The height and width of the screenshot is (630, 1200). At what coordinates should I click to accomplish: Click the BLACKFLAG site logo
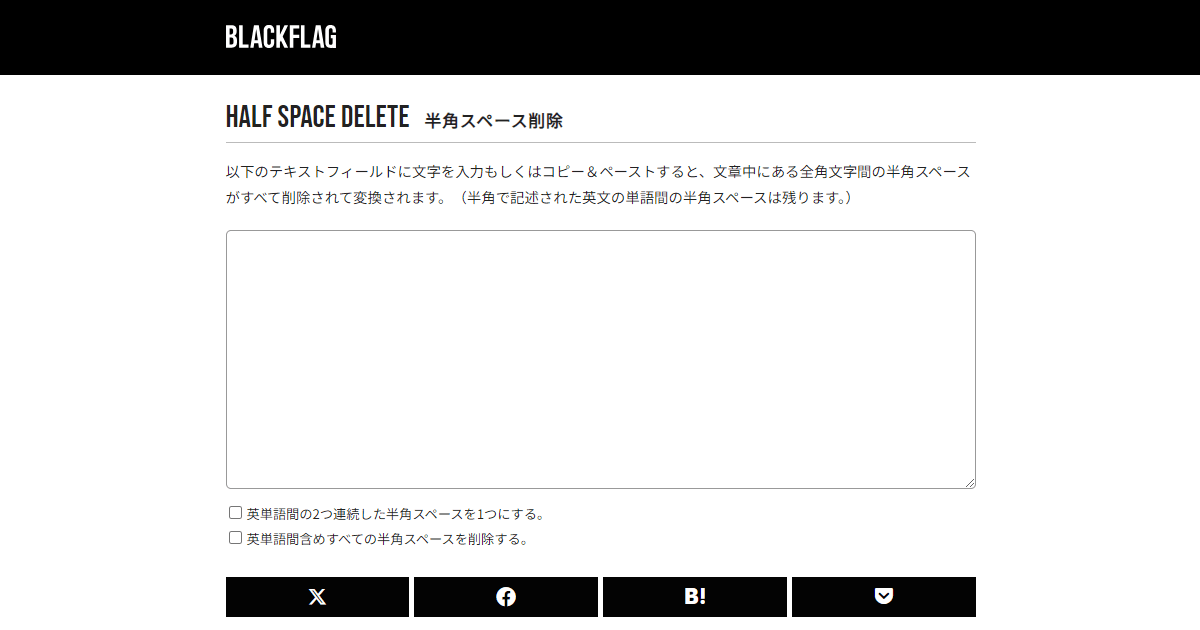pyautogui.click(x=281, y=38)
